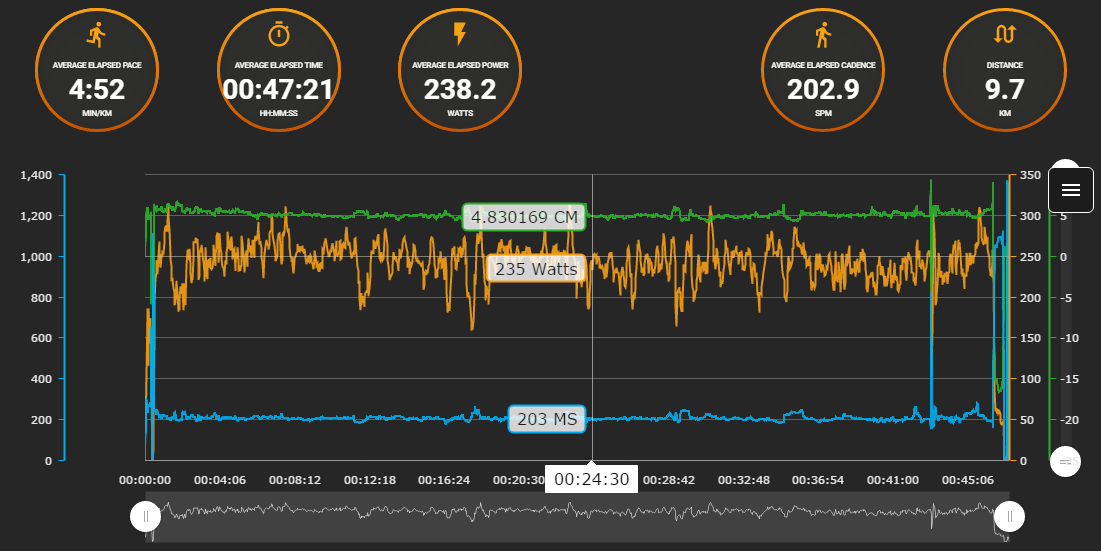Click the left handle of time range slider
The height and width of the screenshot is (551, 1101).
click(x=146, y=516)
